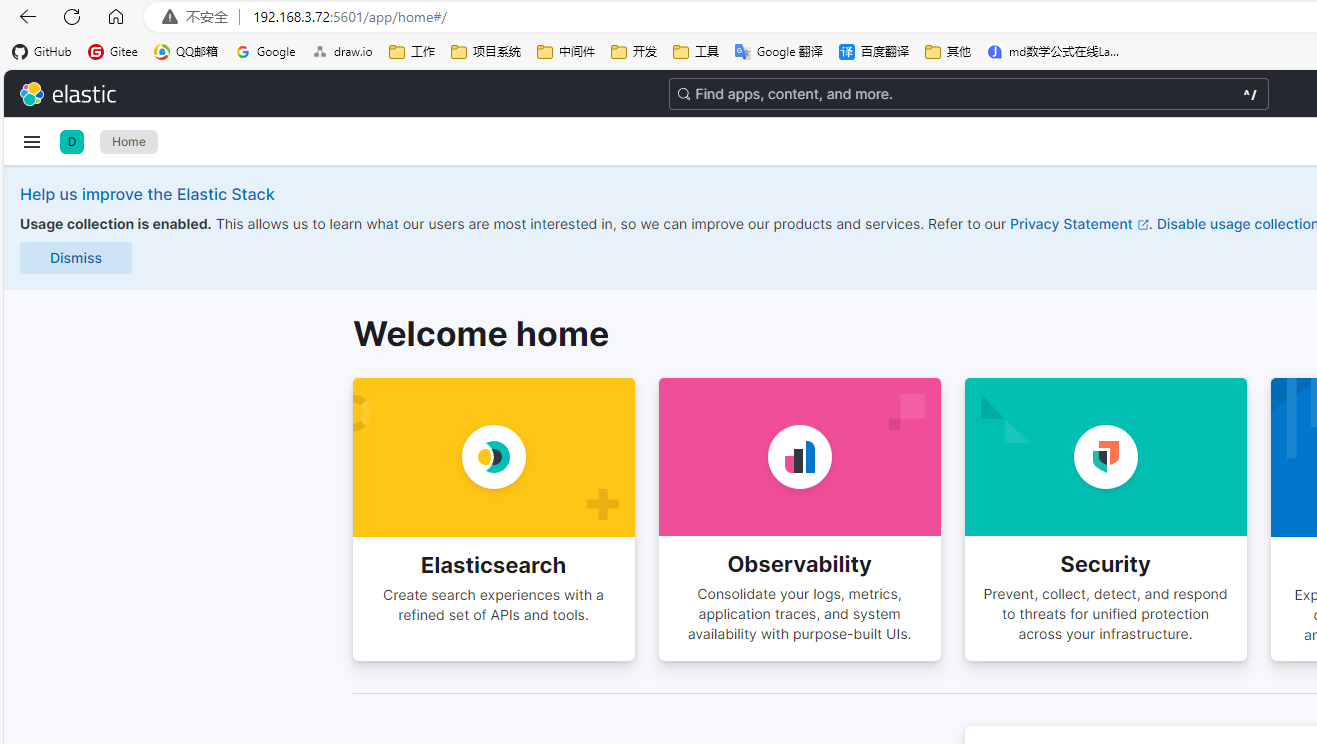Click the '不安全' security label
1317x744 pixels.
207,17
